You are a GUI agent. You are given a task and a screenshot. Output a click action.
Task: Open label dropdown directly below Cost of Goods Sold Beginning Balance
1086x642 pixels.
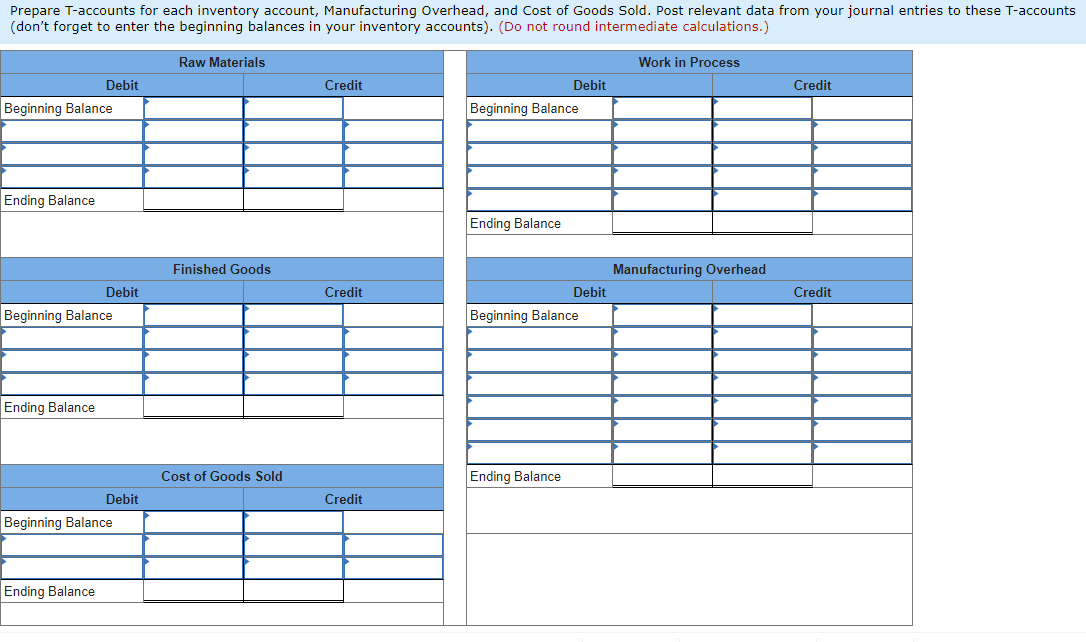click(72, 545)
